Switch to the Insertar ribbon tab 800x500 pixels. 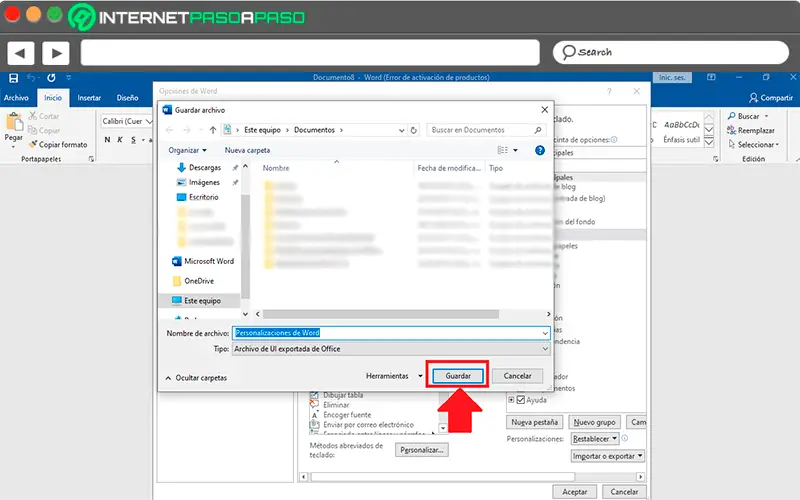coord(89,97)
